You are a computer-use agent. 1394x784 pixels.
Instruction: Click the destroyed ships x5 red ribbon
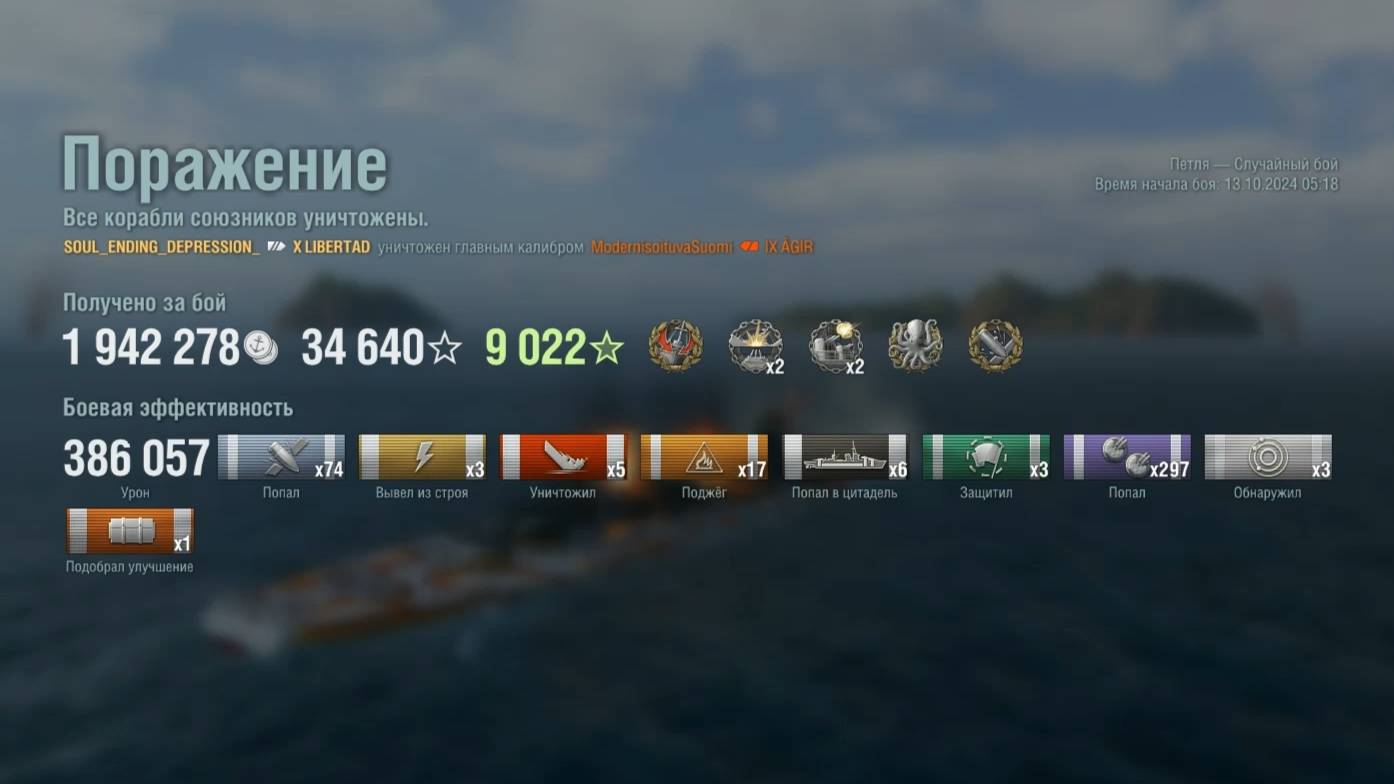pos(563,457)
